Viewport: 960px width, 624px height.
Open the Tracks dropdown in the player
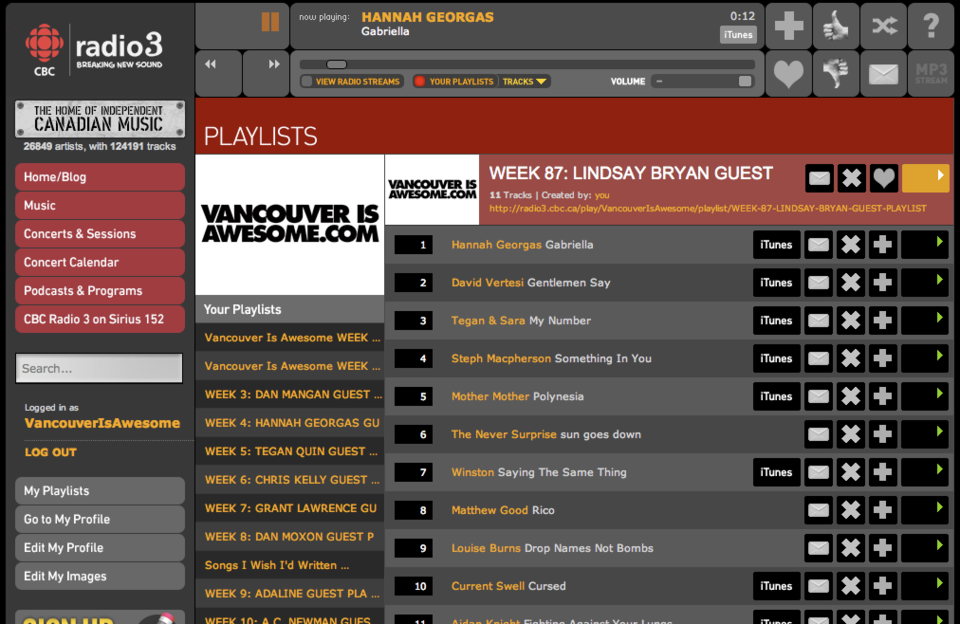pyautogui.click(x=524, y=81)
